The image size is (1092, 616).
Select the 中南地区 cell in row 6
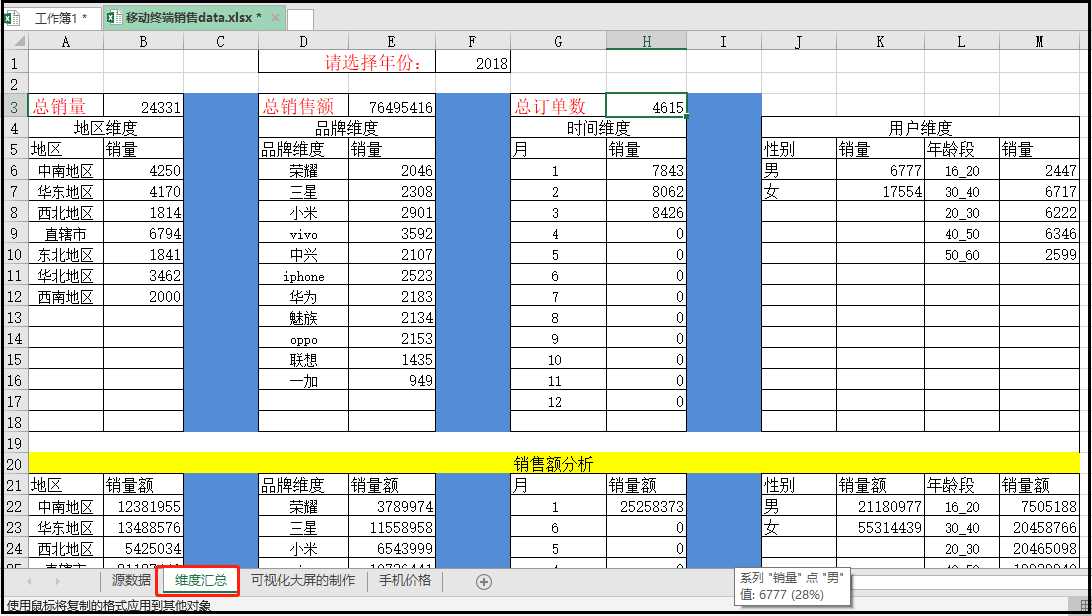pos(66,171)
